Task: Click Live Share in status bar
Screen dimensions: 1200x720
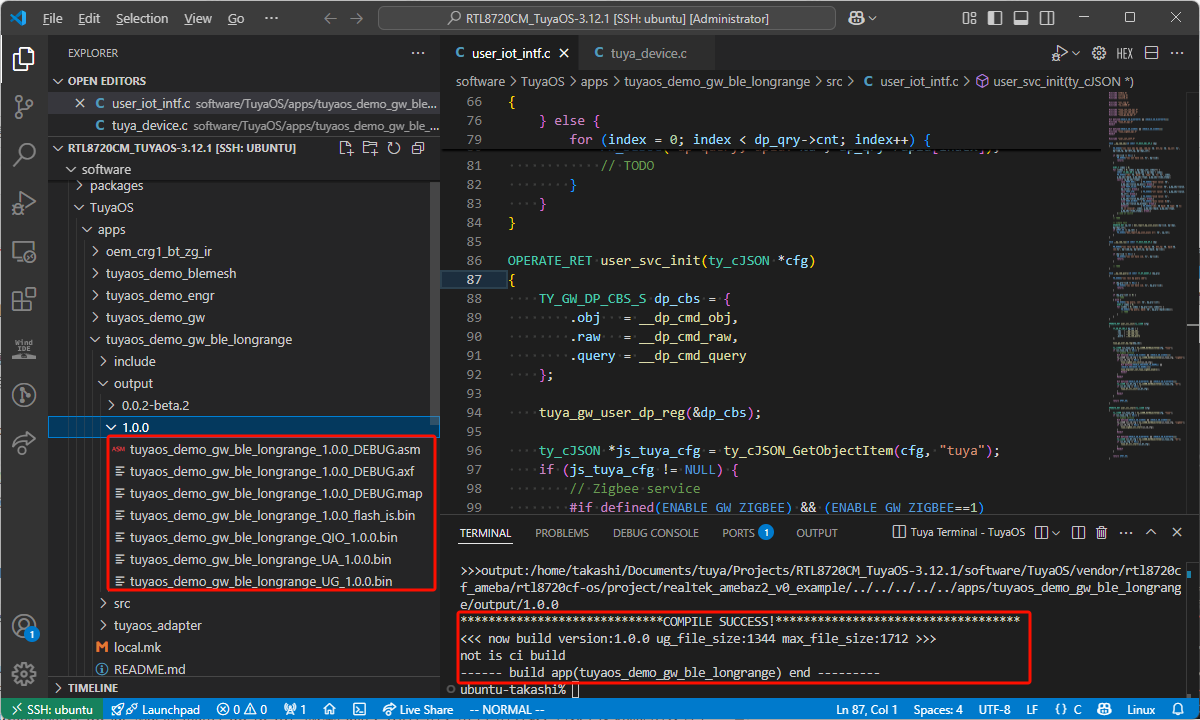Action: 416,710
